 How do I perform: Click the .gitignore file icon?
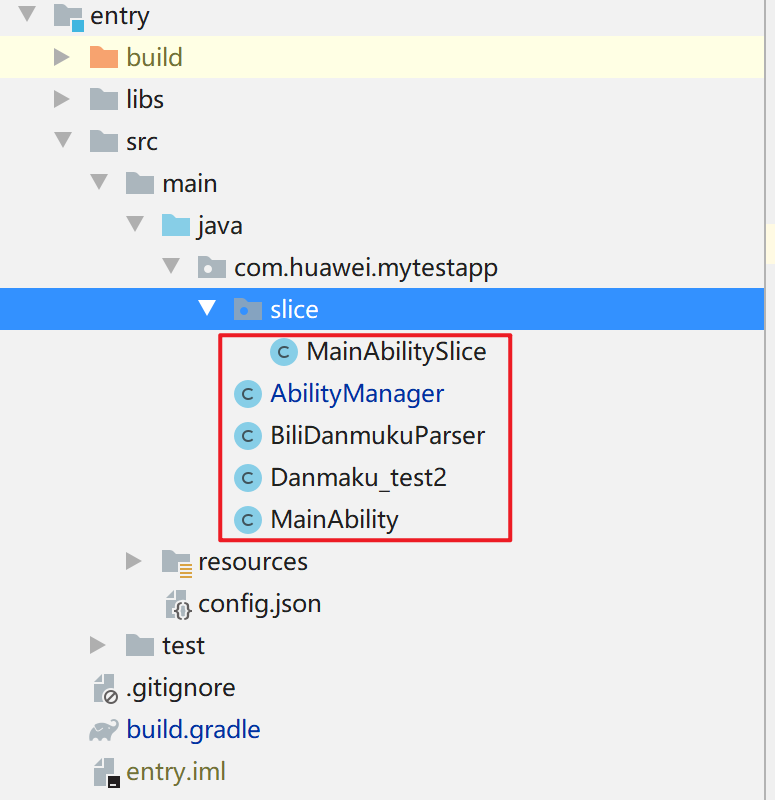[104, 688]
